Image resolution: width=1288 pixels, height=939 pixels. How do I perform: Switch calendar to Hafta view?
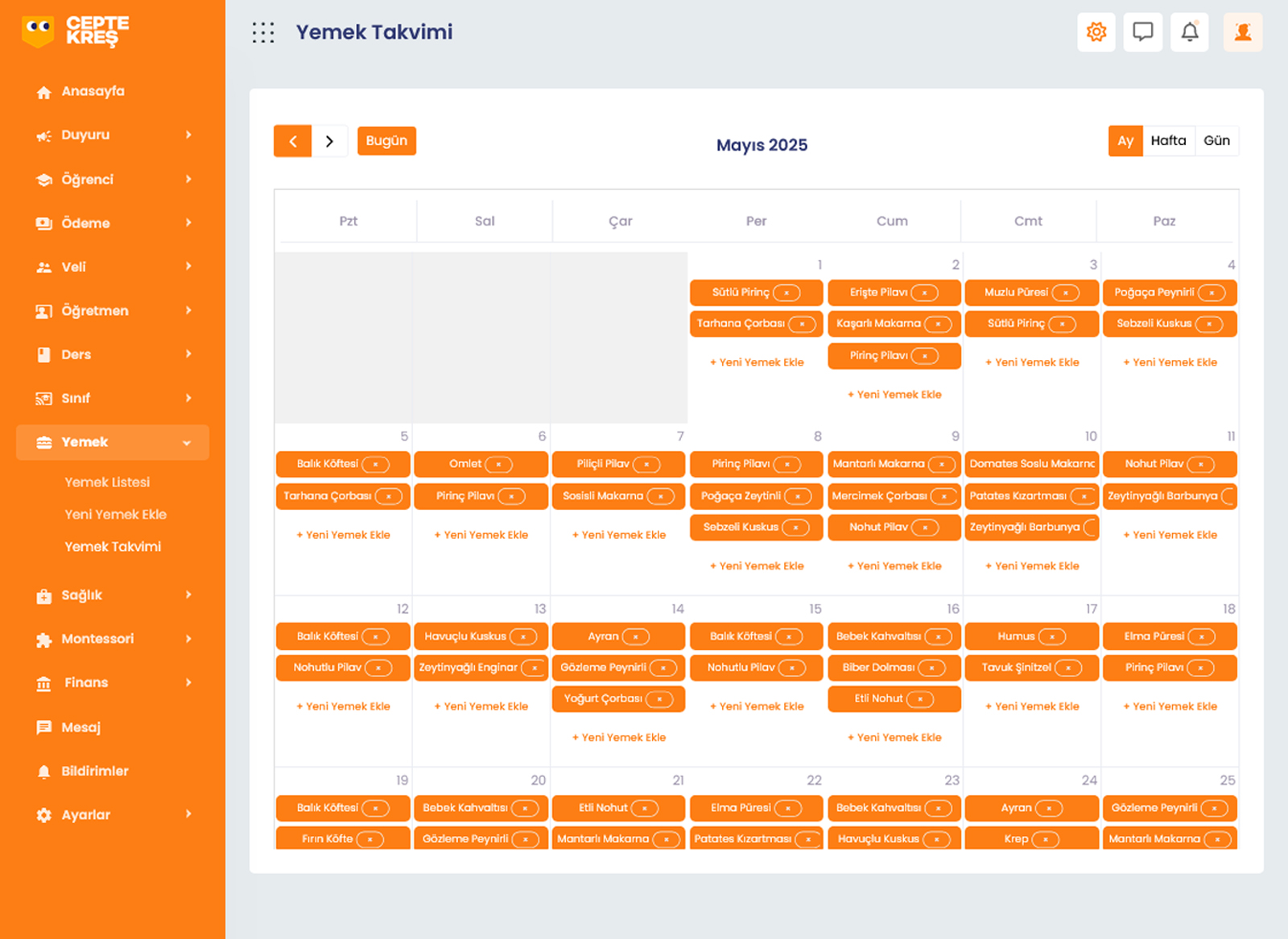click(1168, 141)
